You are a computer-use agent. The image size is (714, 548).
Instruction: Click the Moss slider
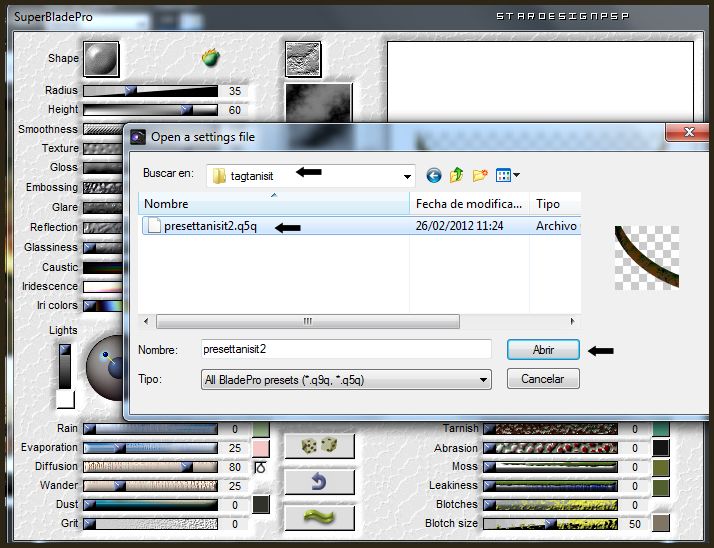pyautogui.click(x=551, y=467)
